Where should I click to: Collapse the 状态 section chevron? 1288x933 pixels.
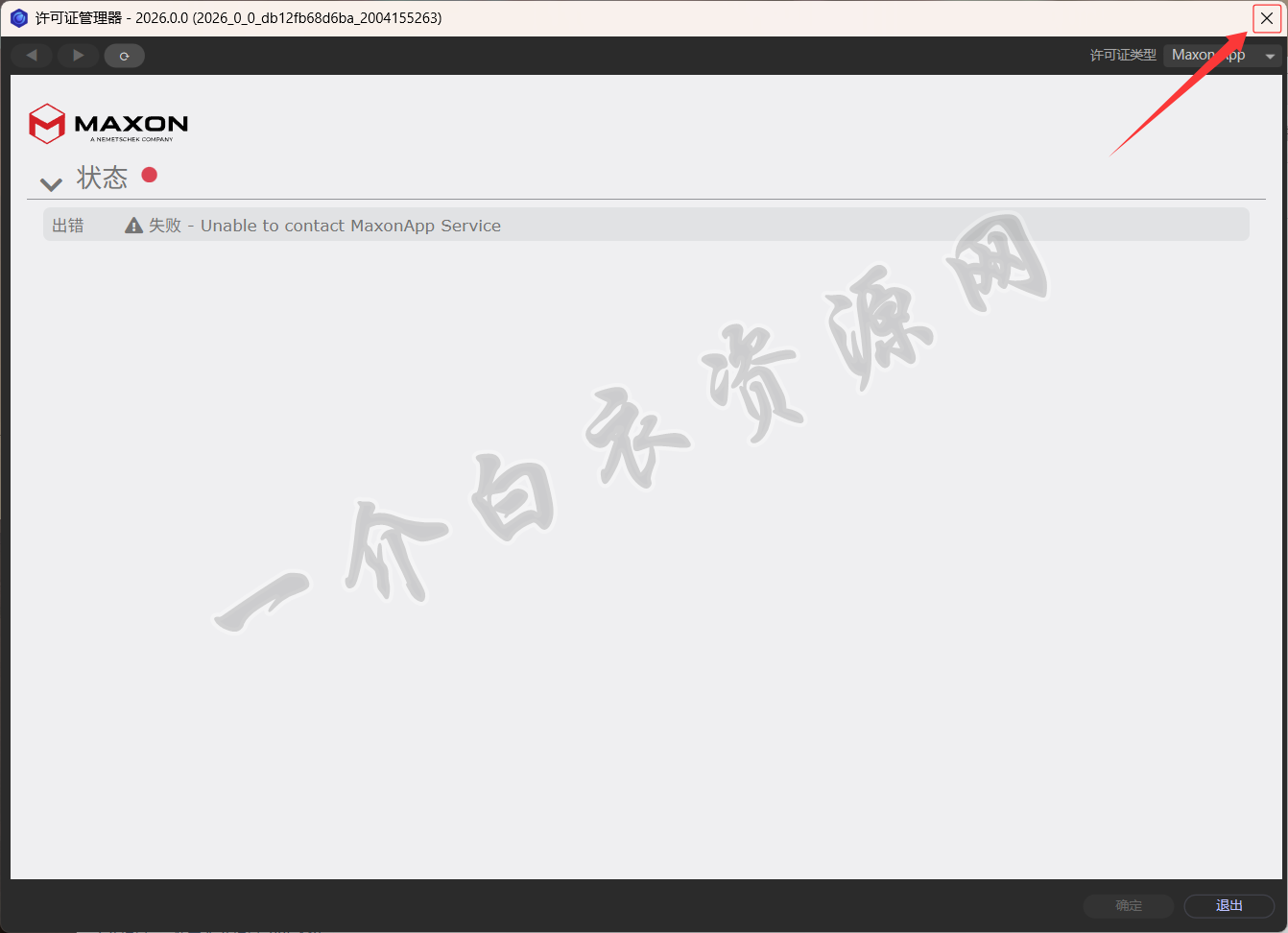click(51, 182)
